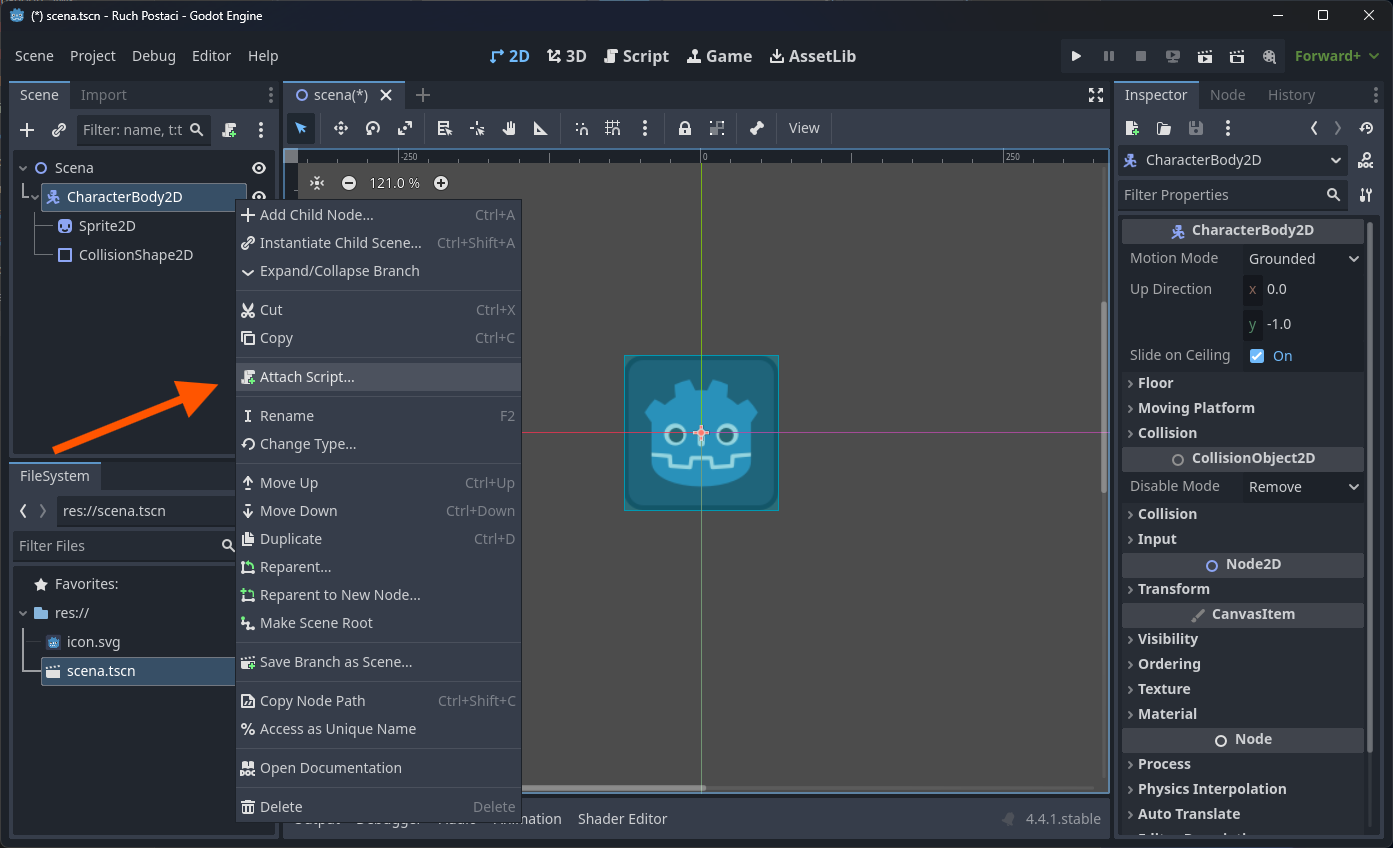Click the Movie Maker mode icon
1393x848 pixels.
pos(1269,56)
